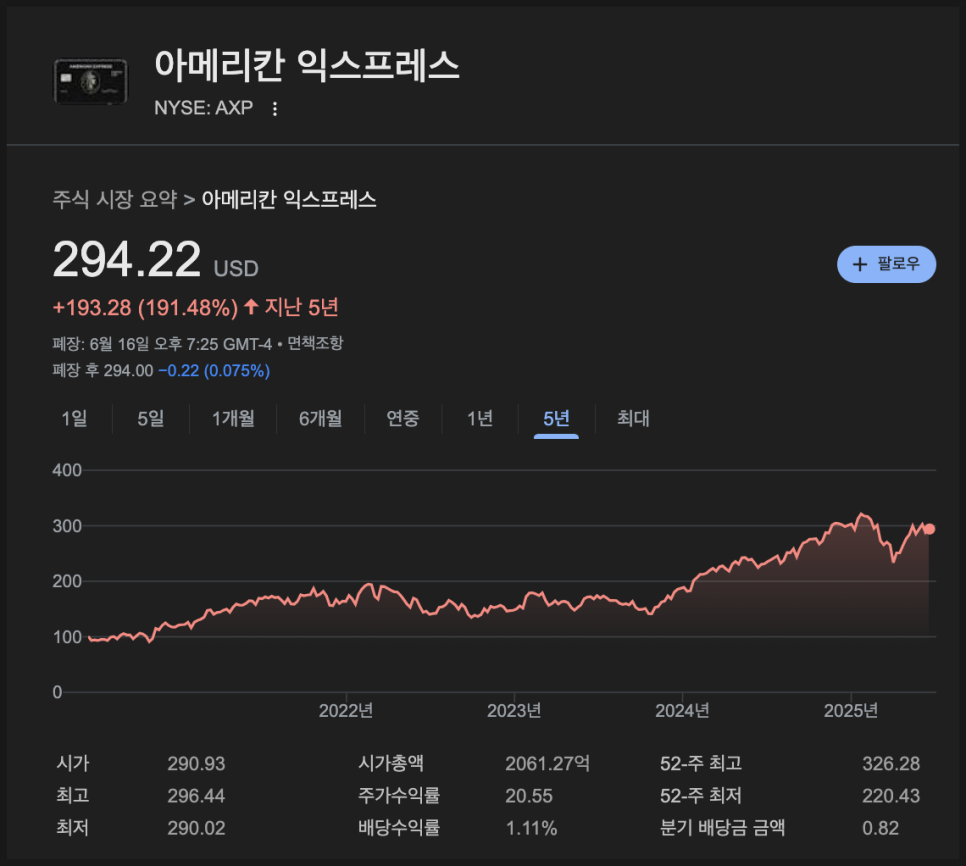Screen dimensions: 966x866
Task: Click the 최고 value 296.44
Action: pos(196,796)
